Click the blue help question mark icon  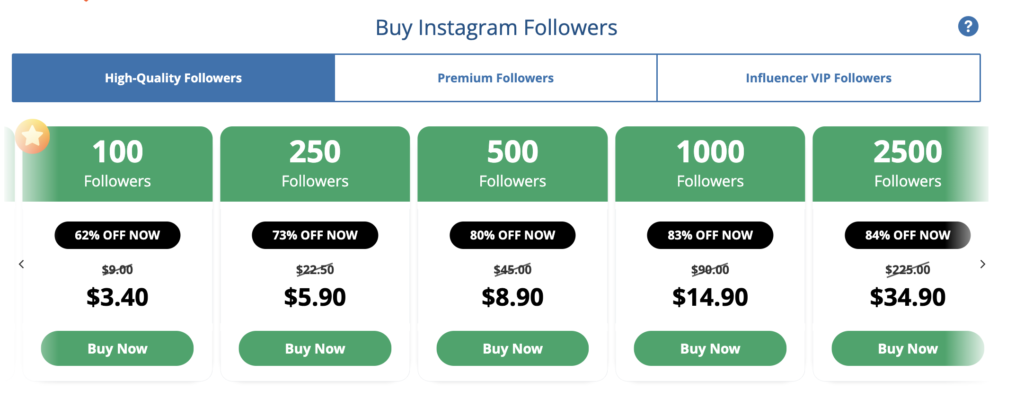967,27
